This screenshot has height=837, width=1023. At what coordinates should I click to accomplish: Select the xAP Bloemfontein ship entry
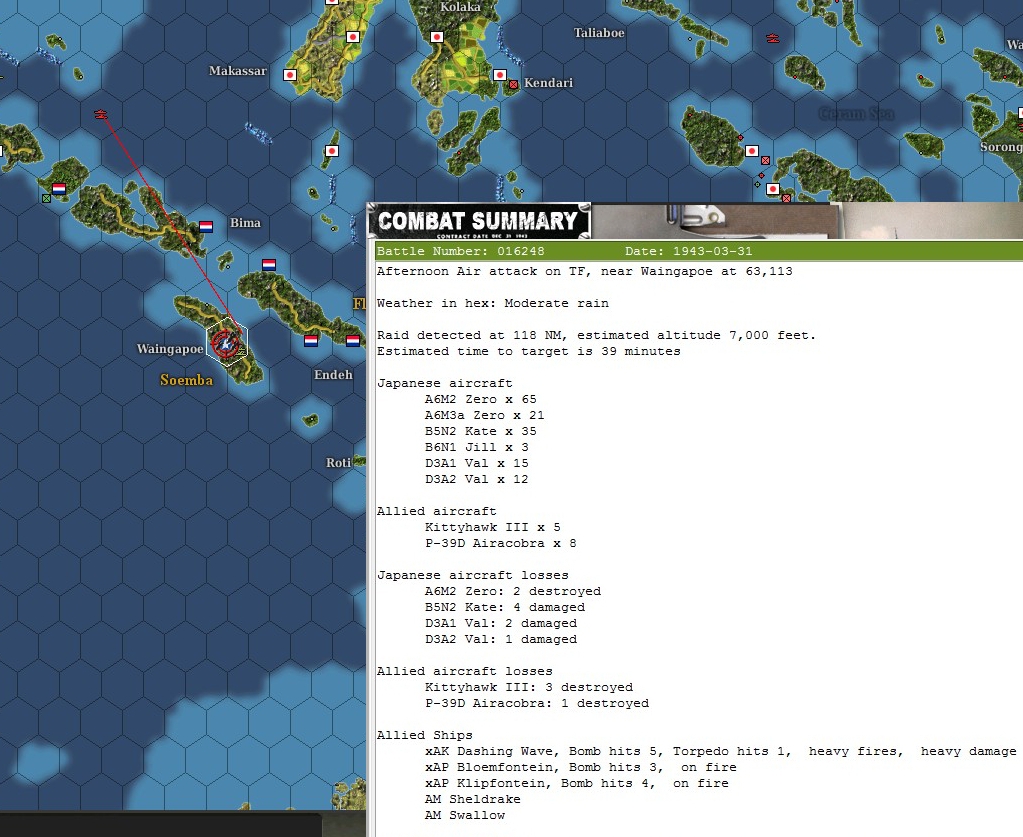[581, 767]
